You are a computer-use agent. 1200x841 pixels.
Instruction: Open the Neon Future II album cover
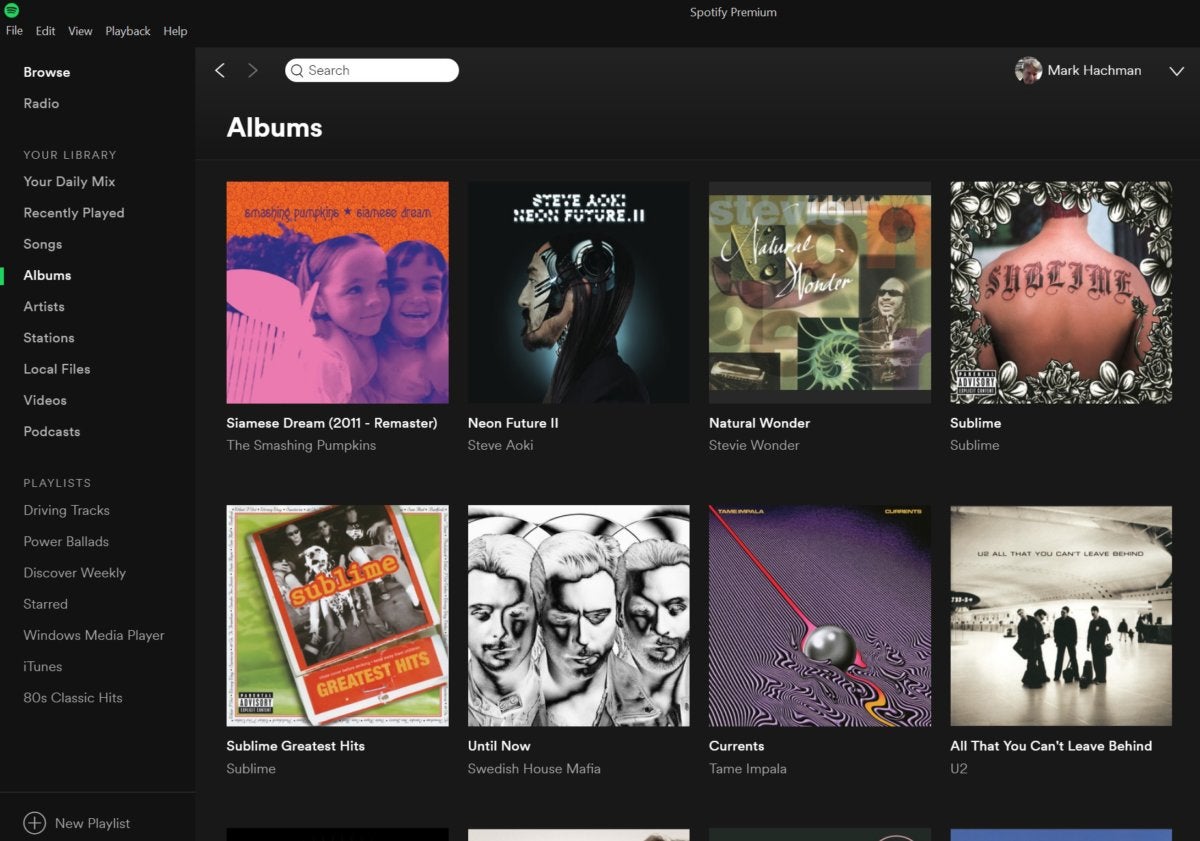(579, 292)
